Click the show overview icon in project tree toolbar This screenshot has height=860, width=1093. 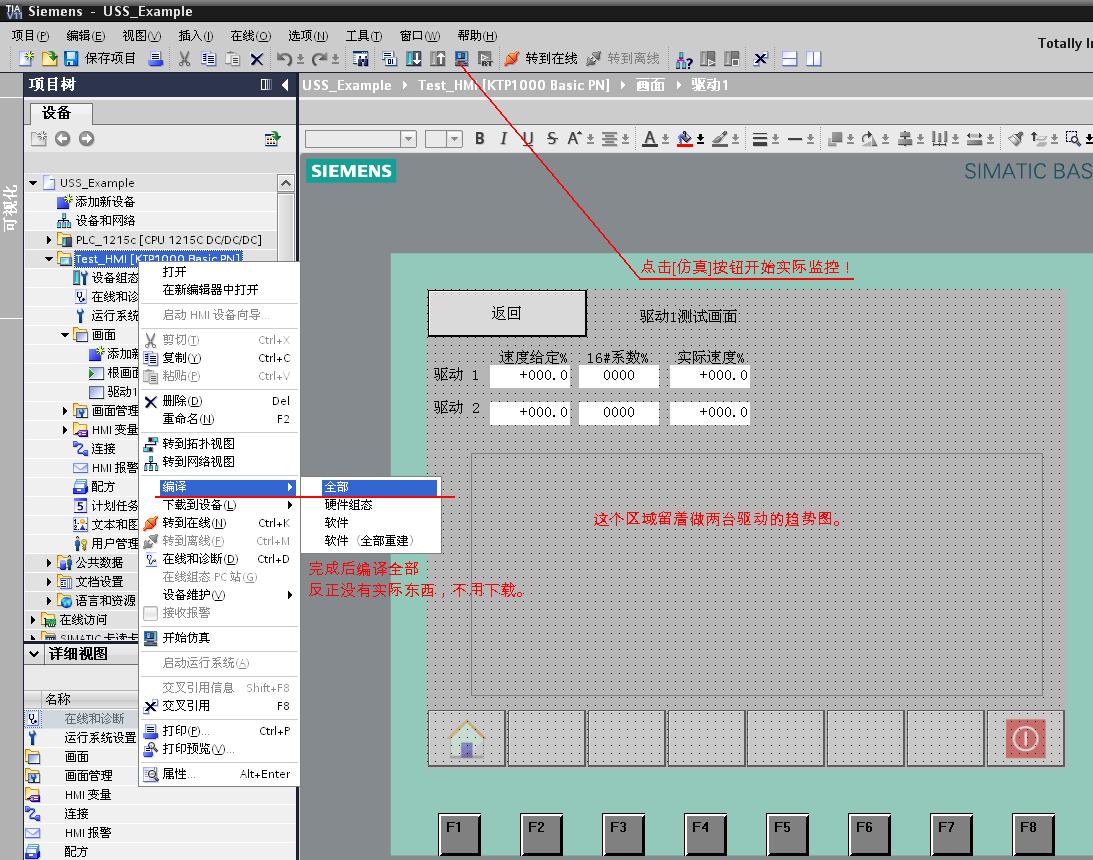(x=273, y=139)
